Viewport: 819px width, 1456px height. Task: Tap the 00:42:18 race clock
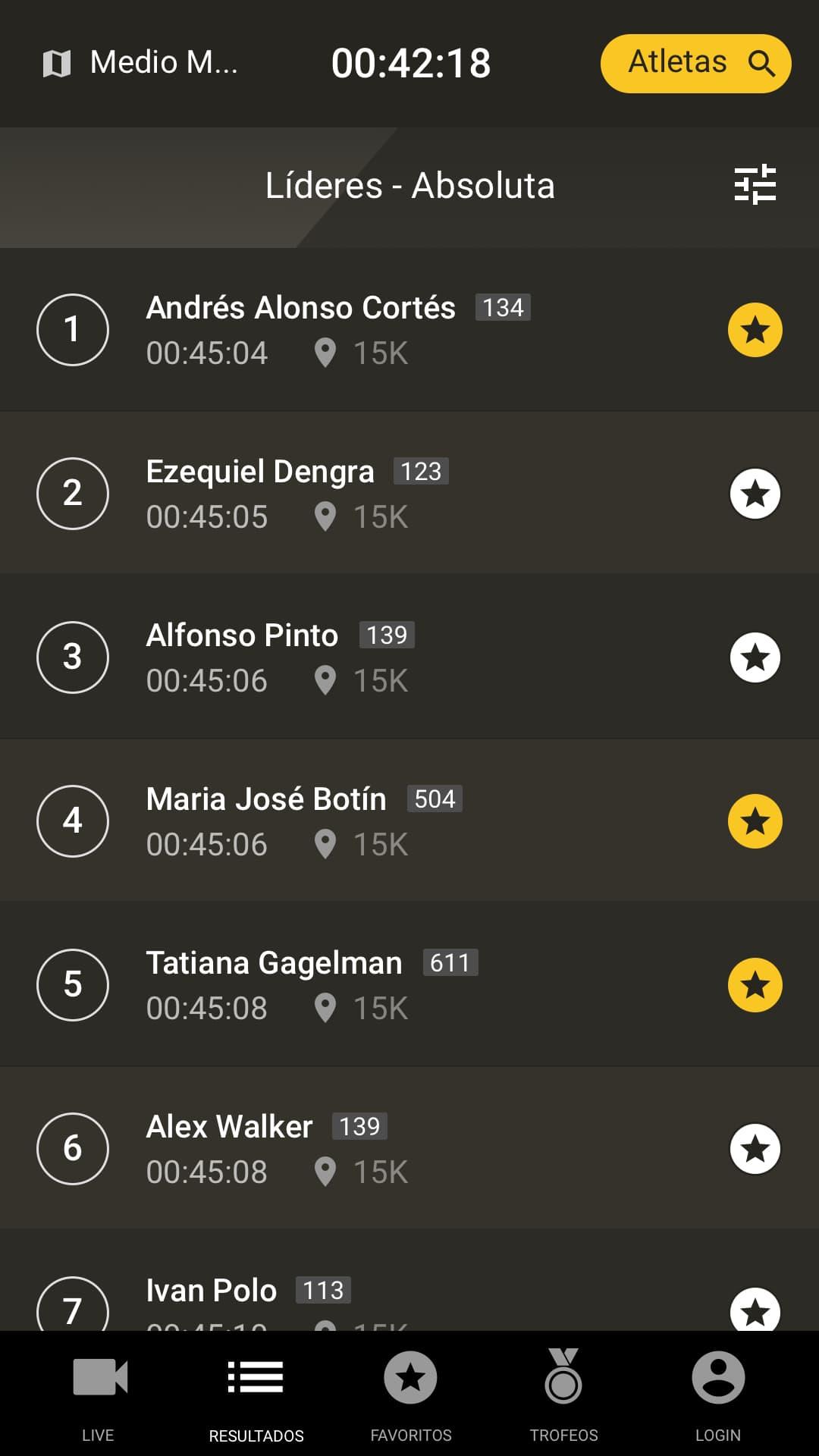[x=411, y=63]
